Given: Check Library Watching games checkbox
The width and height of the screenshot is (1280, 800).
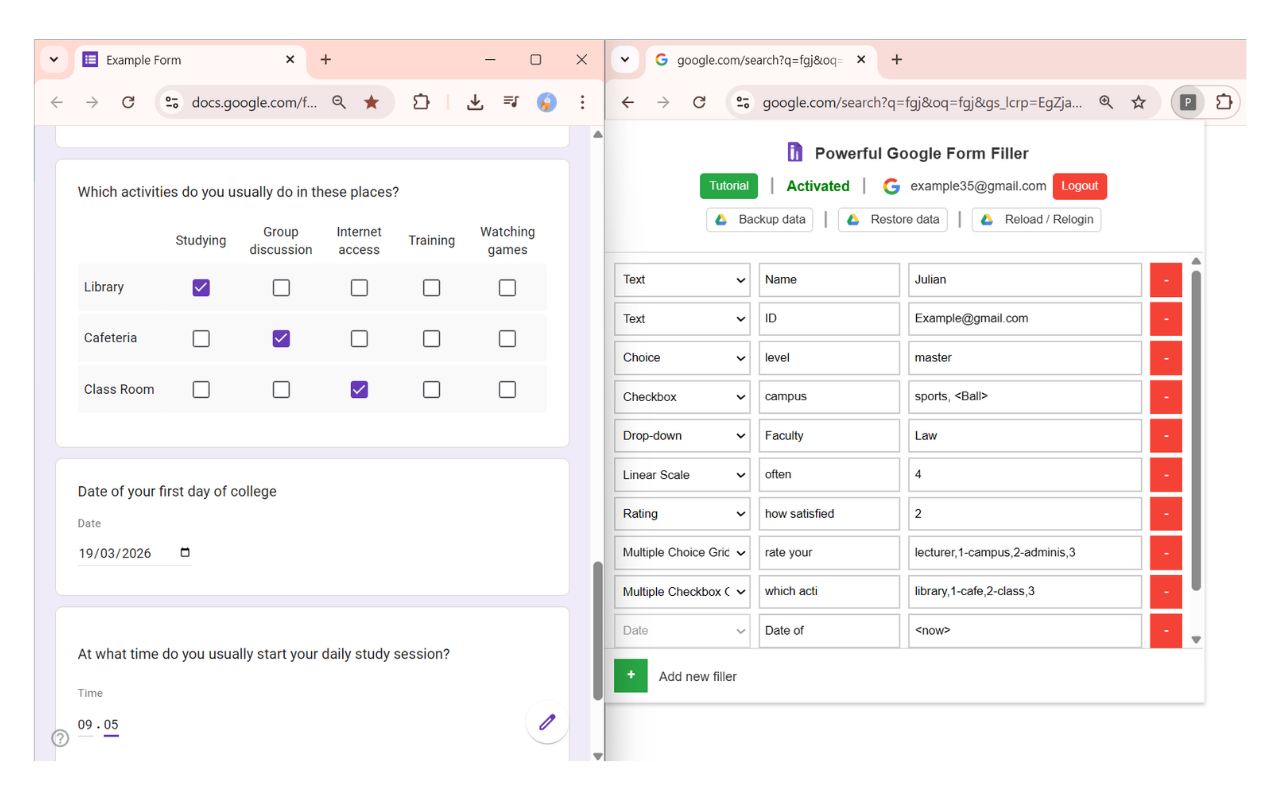Looking at the screenshot, I should [x=507, y=287].
